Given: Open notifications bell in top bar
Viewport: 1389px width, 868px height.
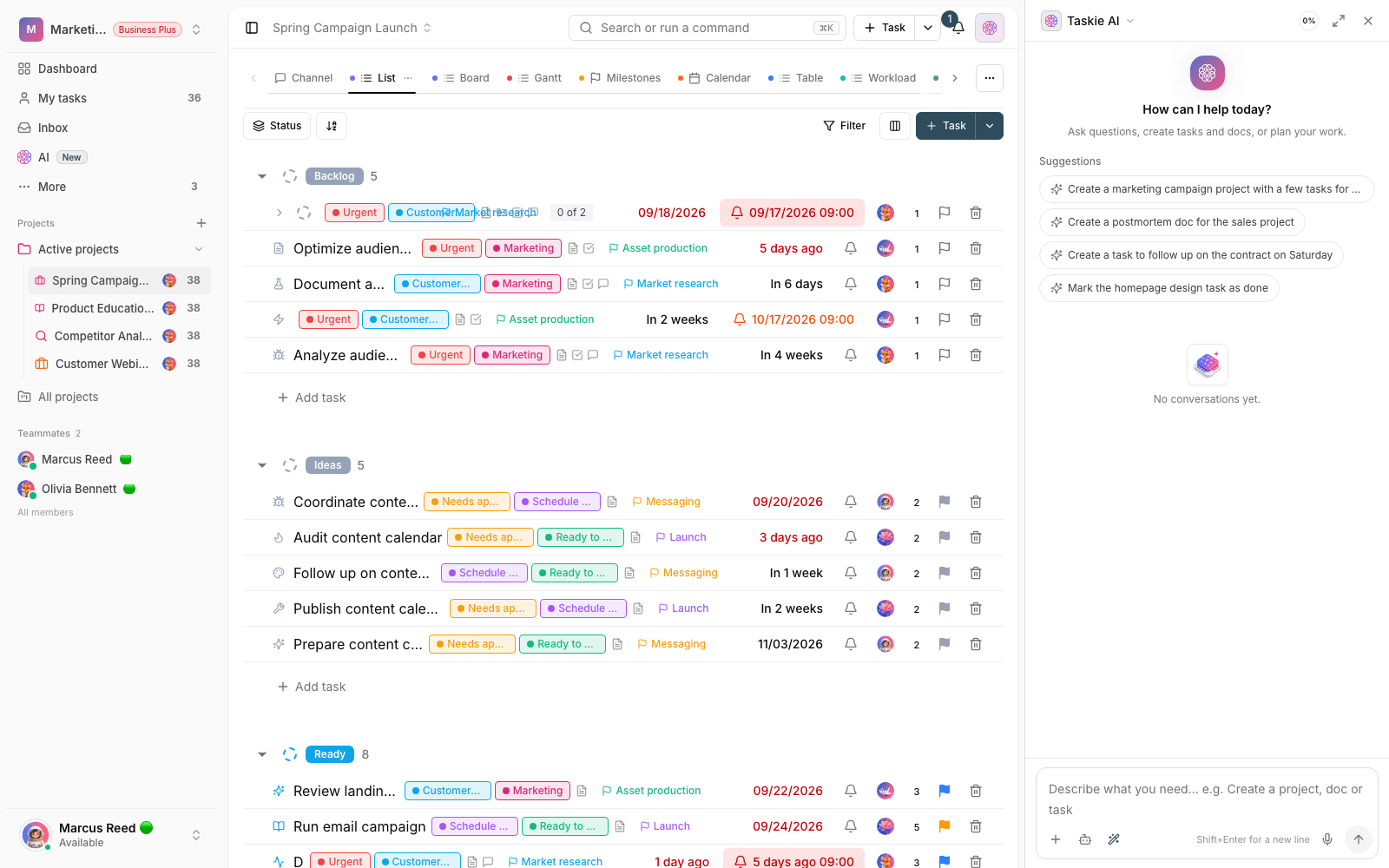Looking at the screenshot, I should 958,28.
